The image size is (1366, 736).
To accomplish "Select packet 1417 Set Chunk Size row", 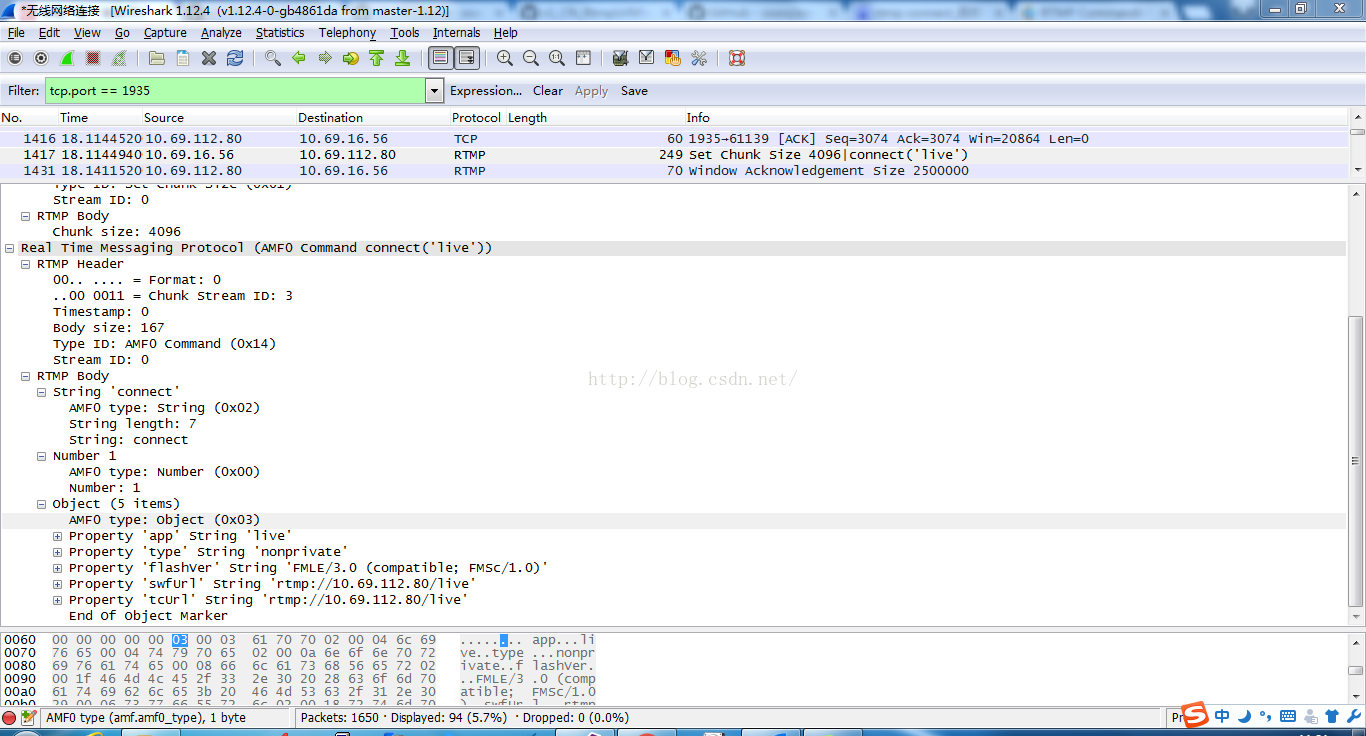I will [674, 155].
